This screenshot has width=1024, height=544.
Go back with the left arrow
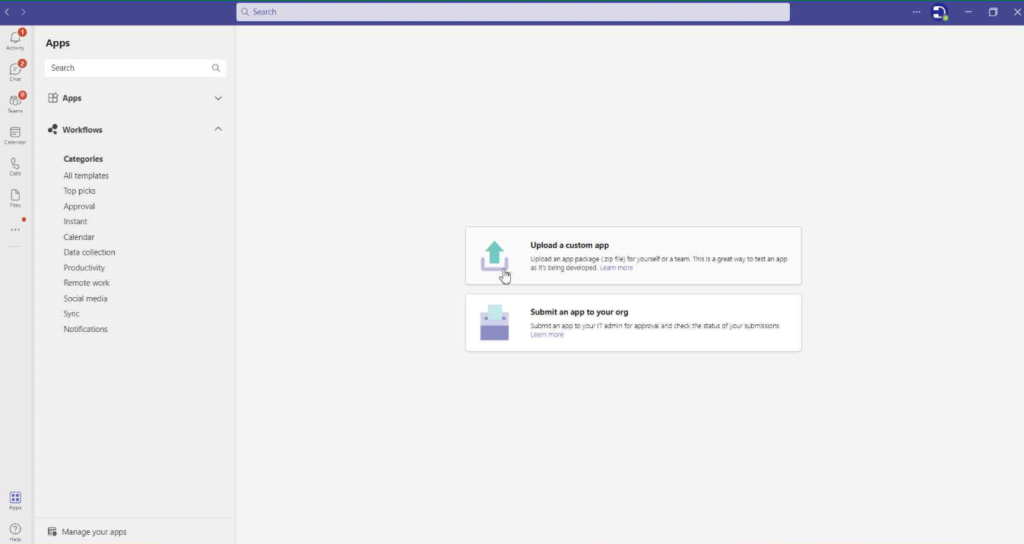[7, 12]
